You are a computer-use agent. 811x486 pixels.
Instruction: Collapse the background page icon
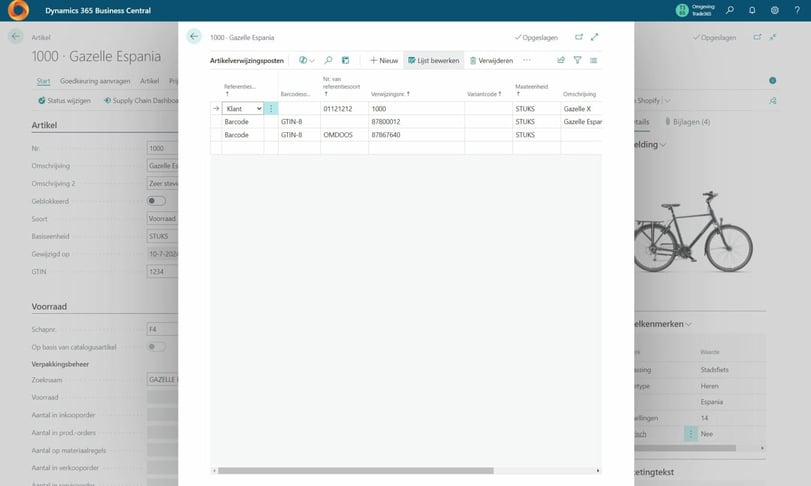773,37
